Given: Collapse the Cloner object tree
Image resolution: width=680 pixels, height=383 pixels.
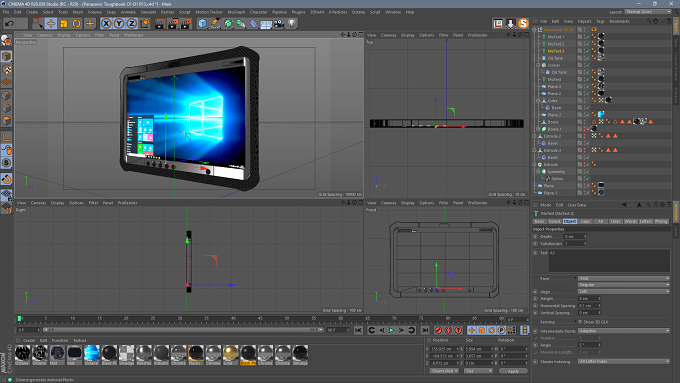Looking at the screenshot, I should click(x=538, y=65).
